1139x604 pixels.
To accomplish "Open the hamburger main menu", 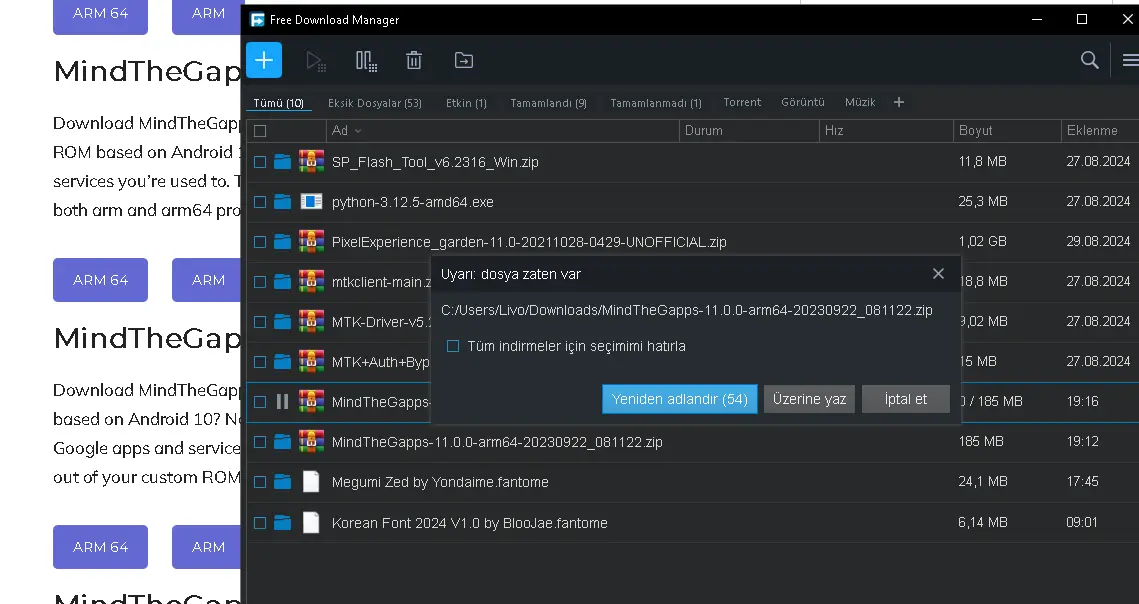I will point(1130,60).
